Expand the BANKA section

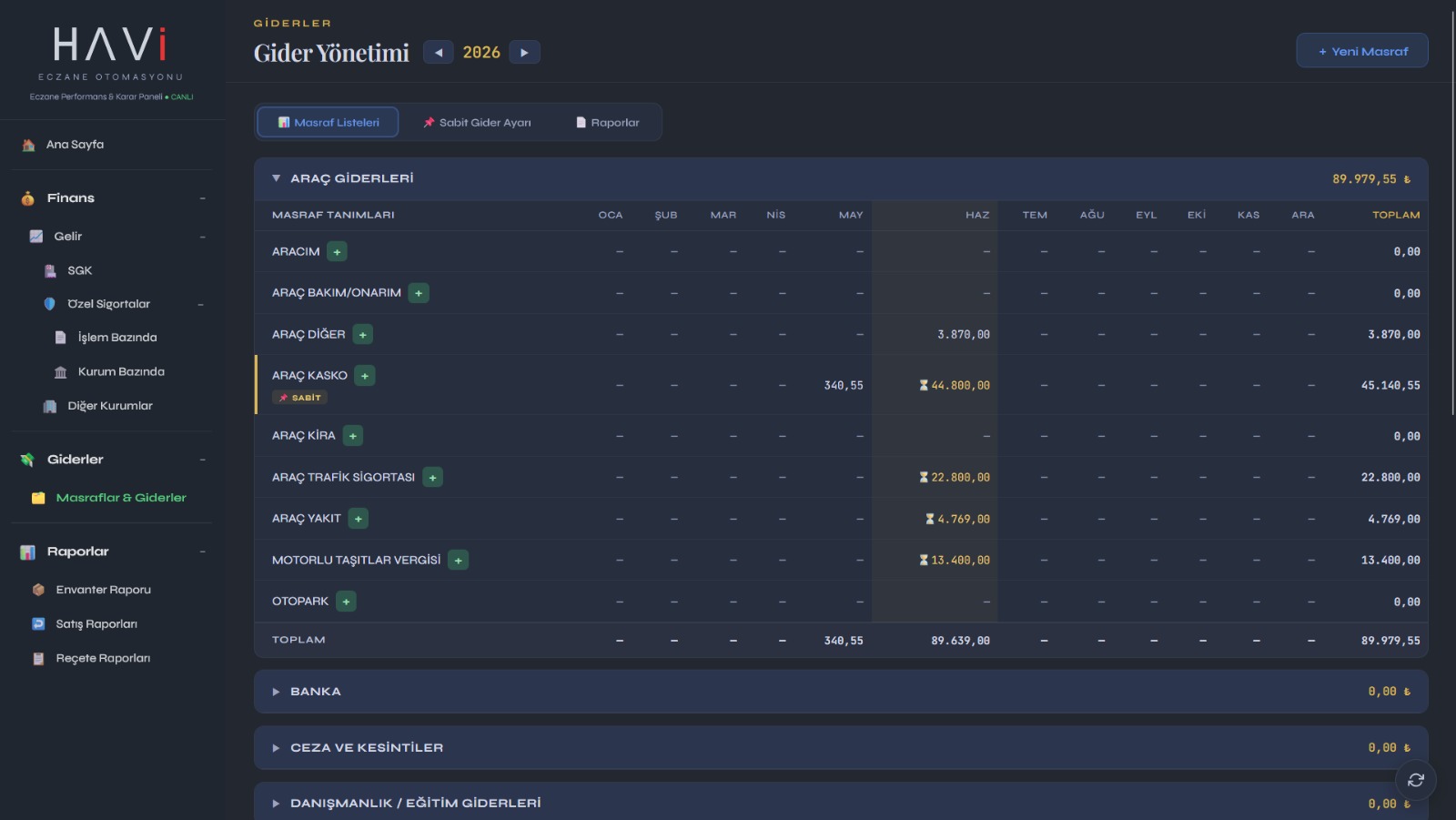[x=276, y=692]
